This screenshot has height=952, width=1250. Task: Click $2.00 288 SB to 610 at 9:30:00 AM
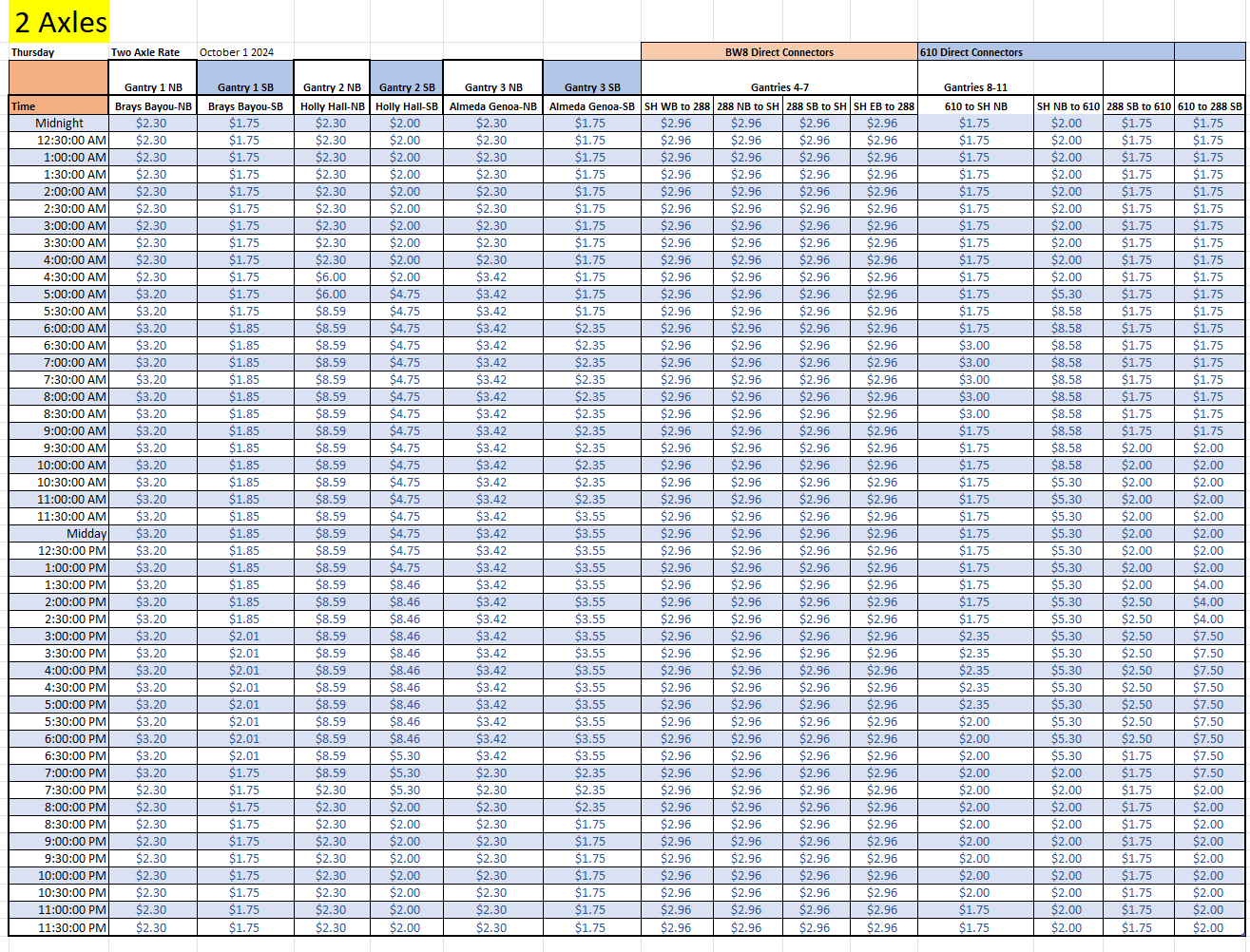(x=1138, y=448)
